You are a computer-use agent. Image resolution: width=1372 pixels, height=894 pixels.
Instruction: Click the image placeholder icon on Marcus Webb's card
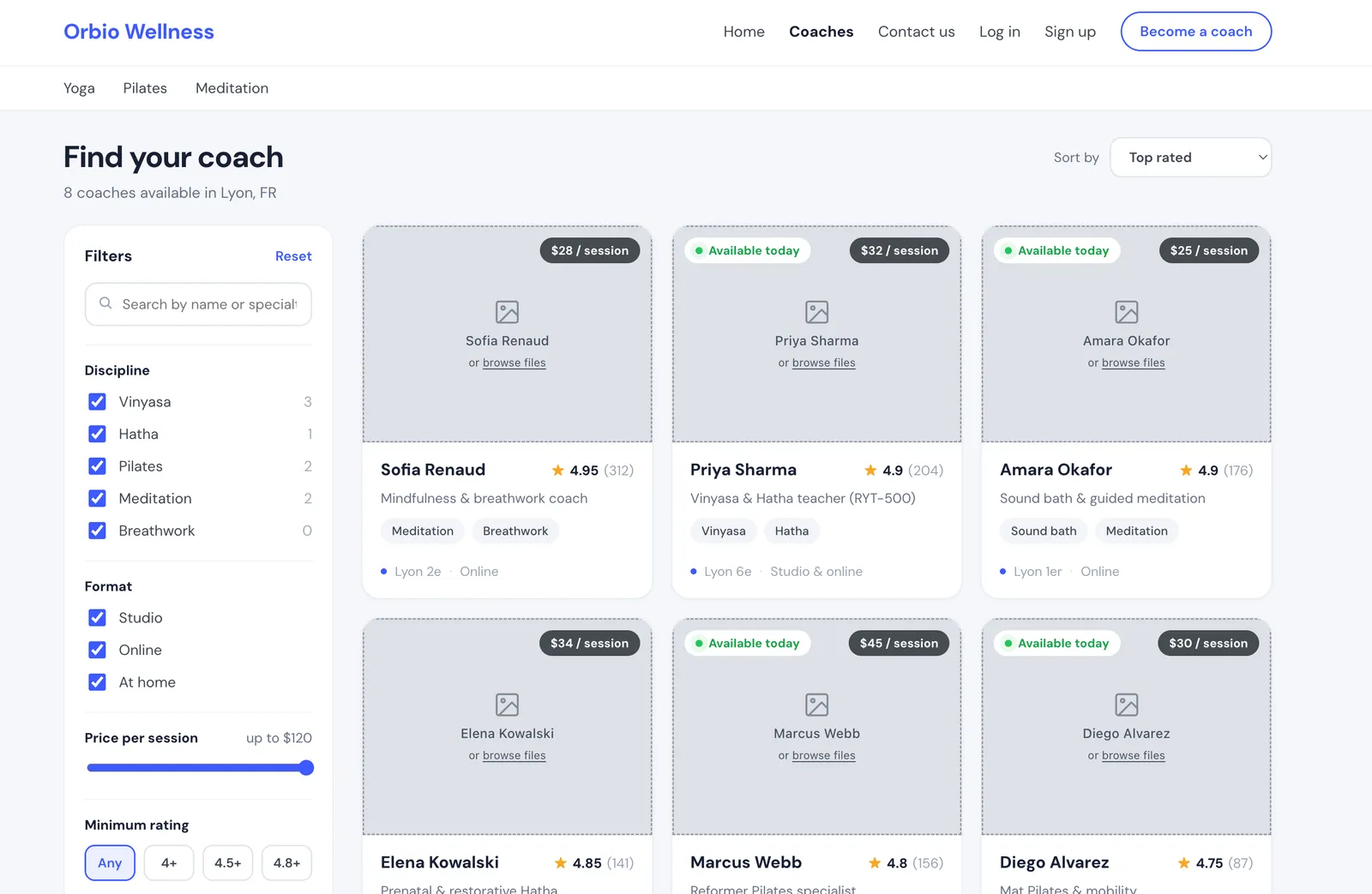pyautogui.click(x=816, y=705)
